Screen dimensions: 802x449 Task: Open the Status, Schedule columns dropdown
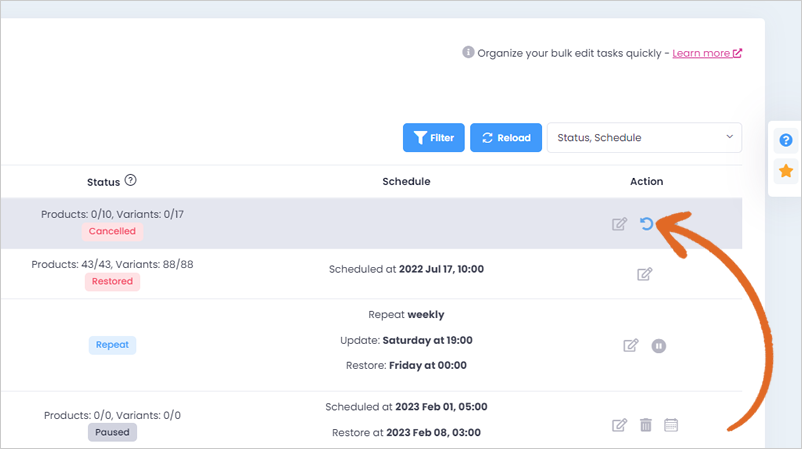click(644, 138)
